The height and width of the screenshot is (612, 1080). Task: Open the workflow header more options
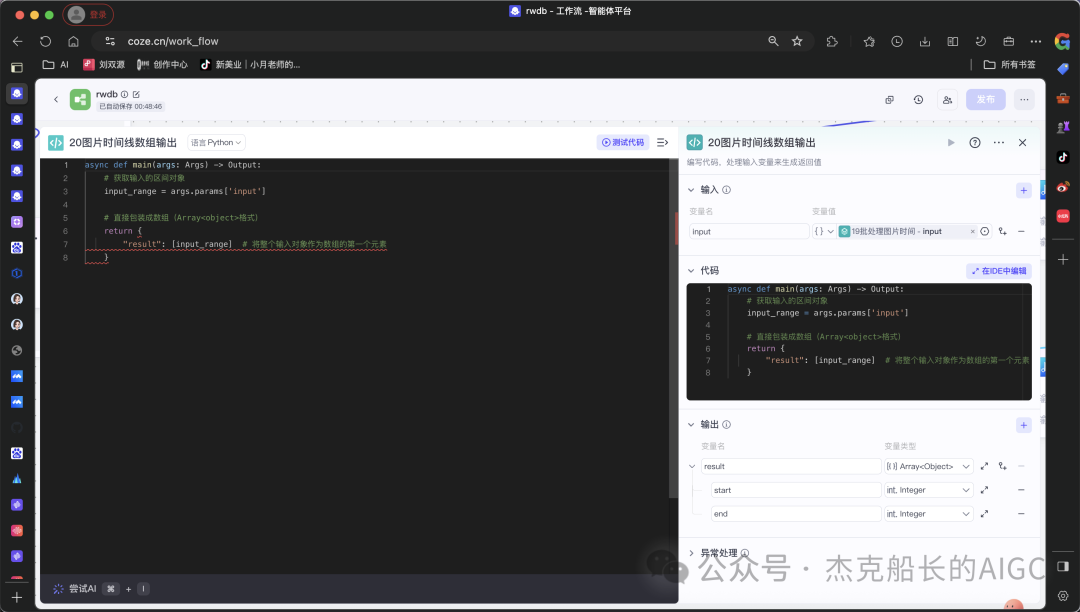(1024, 100)
